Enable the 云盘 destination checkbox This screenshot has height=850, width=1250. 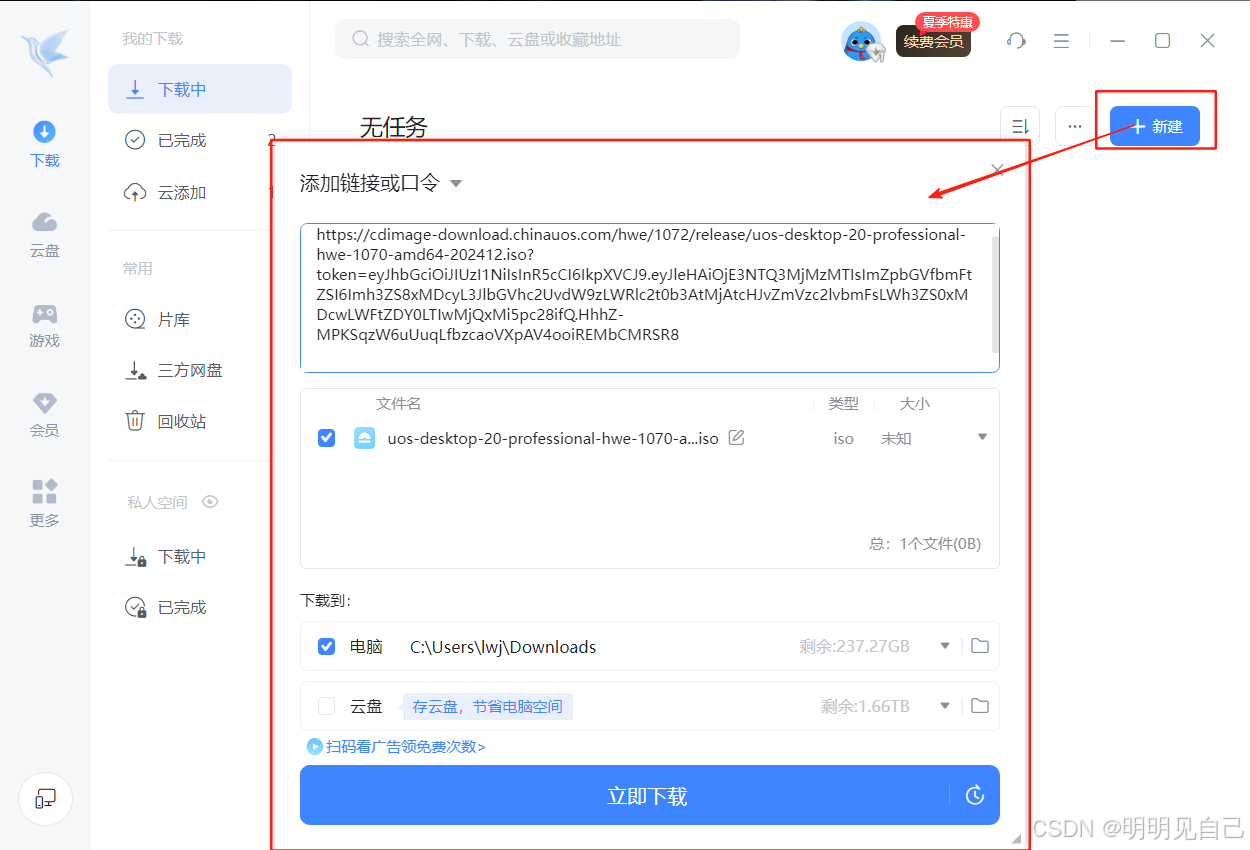click(326, 706)
